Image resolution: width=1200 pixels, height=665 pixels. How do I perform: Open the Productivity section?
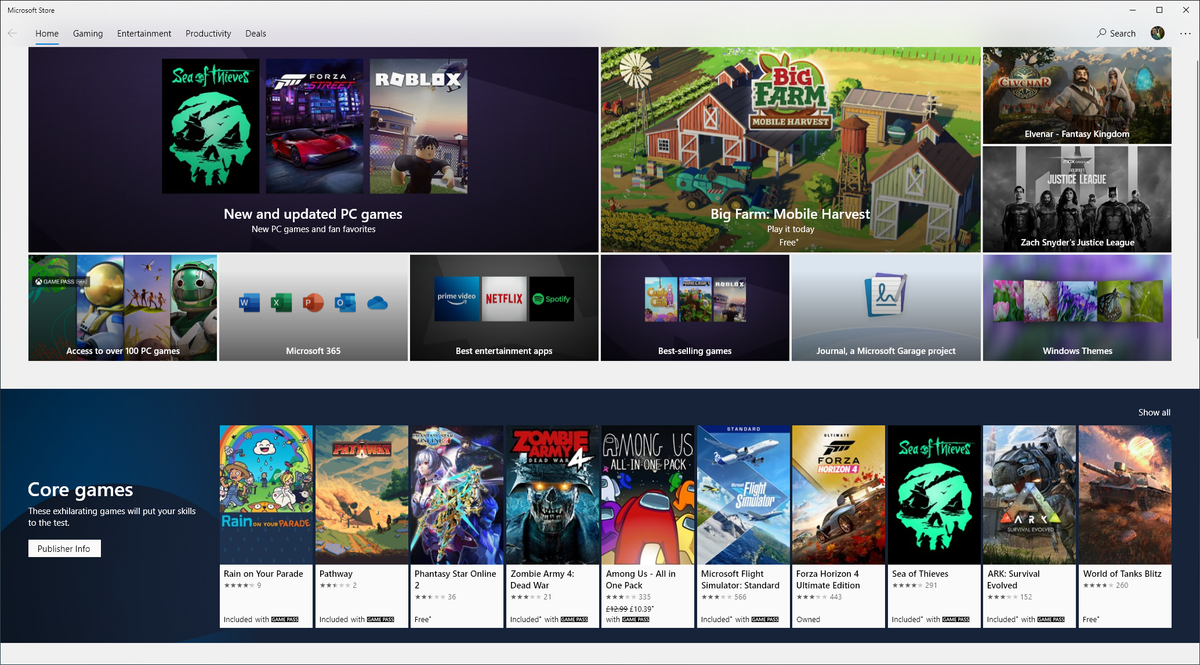pyautogui.click(x=208, y=33)
